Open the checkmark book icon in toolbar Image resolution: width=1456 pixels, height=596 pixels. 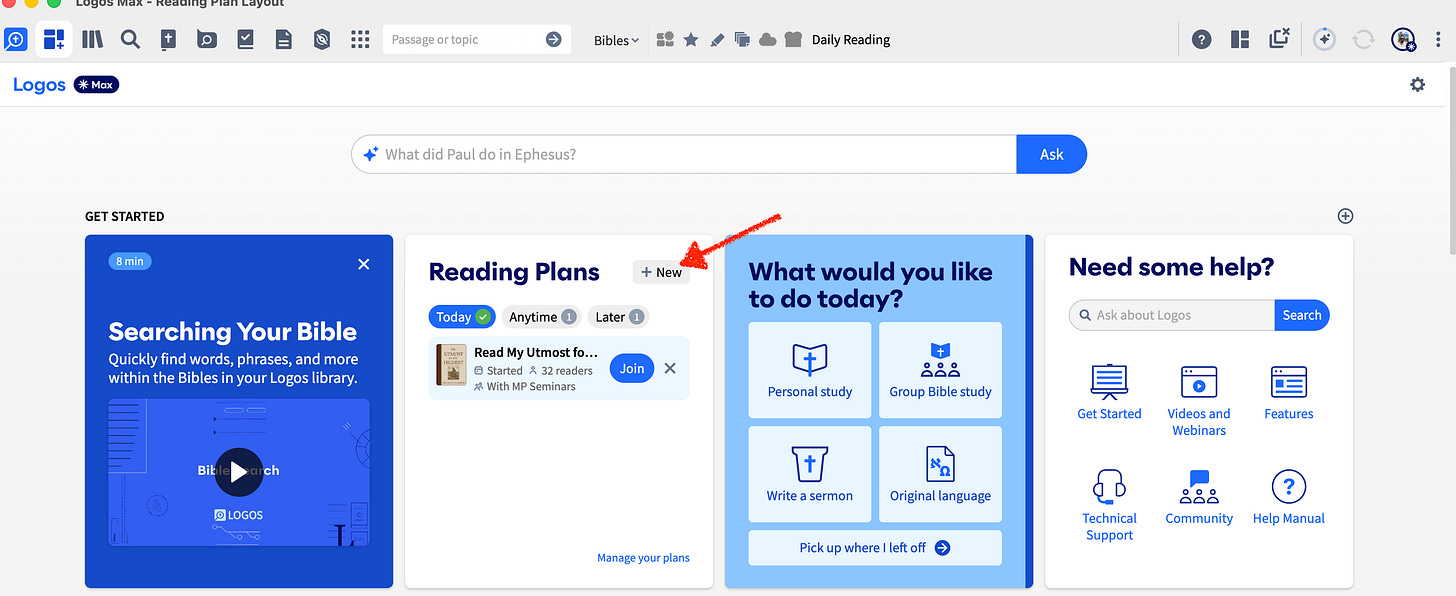[245, 40]
